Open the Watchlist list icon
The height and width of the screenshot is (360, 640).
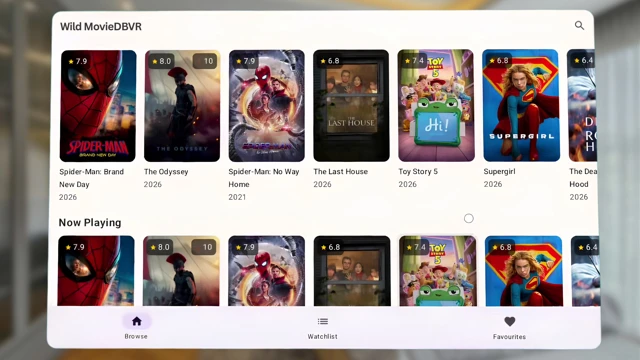[322, 321]
